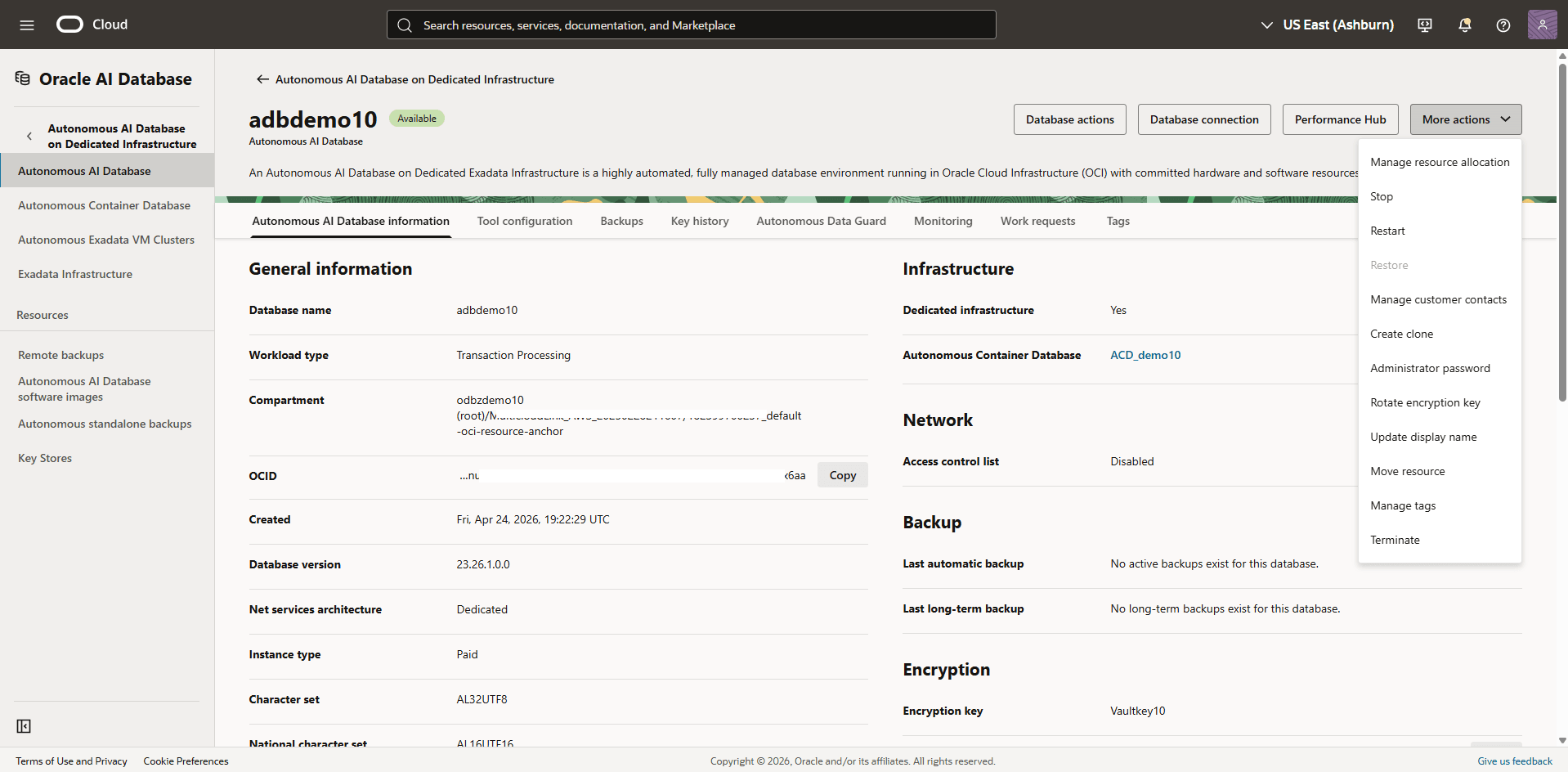Image resolution: width=1568 pixels, height=772 pixels.
Task: Click the database version 23.26.1.0.0
Action: (483, 564)
